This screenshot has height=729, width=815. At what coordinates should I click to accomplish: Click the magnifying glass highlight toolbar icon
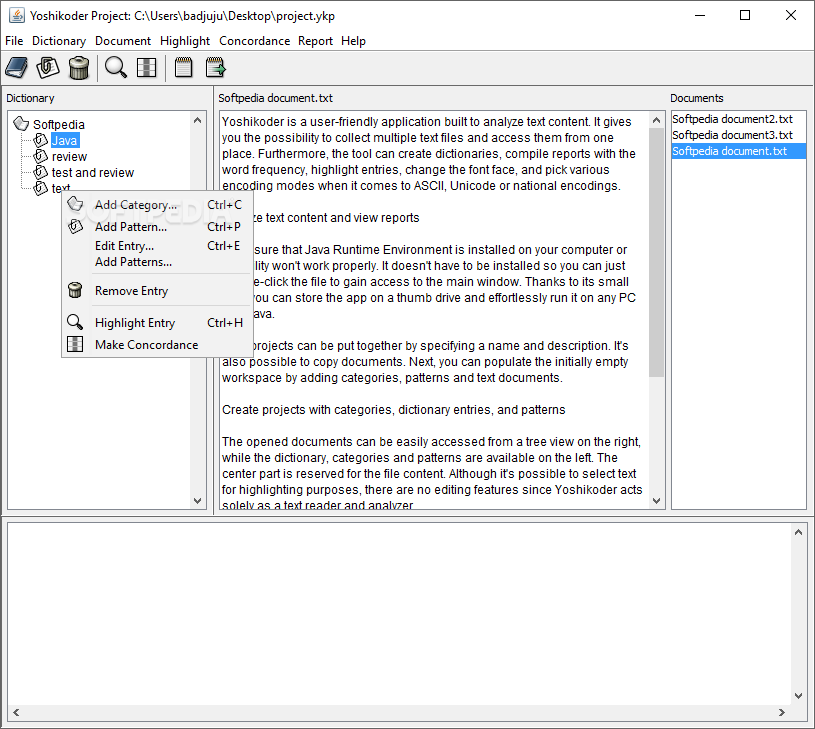(x=115, y=68)
